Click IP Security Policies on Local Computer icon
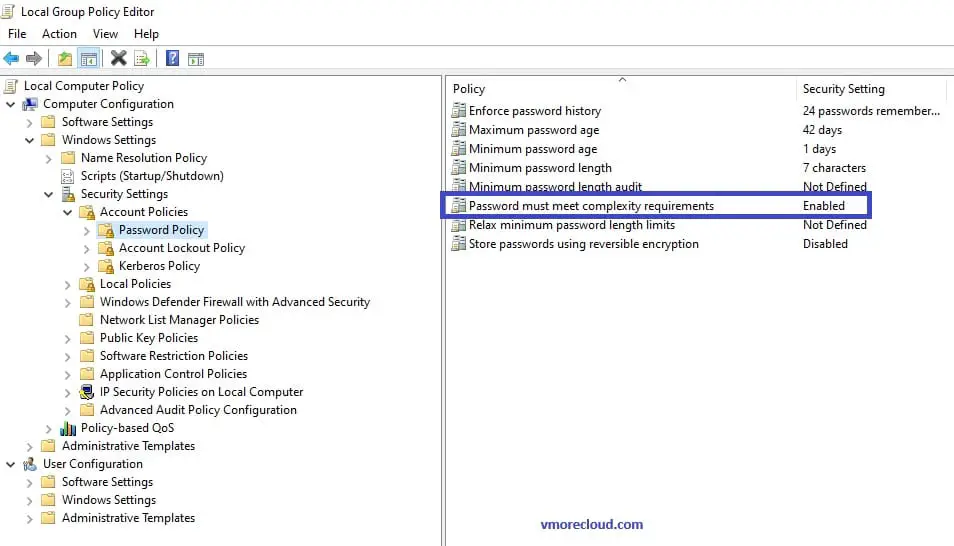The image size is (954, 546). point(87,392)
